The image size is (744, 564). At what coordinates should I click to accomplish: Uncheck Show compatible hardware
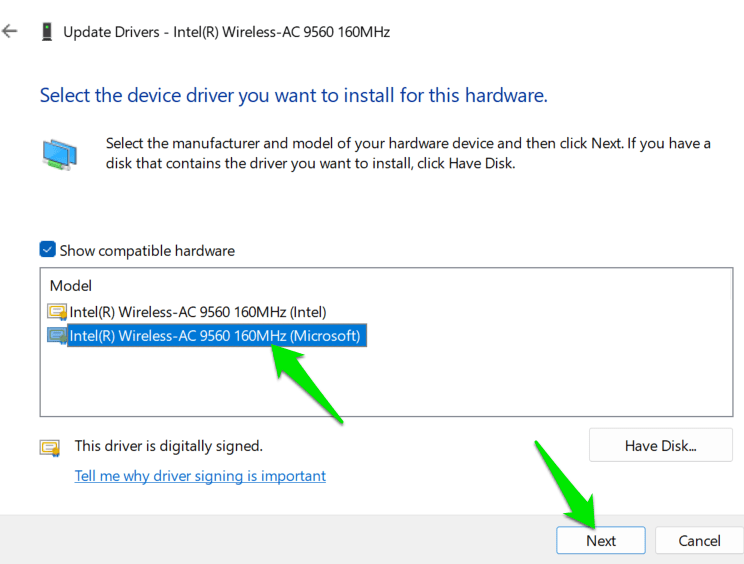(47, 250)
